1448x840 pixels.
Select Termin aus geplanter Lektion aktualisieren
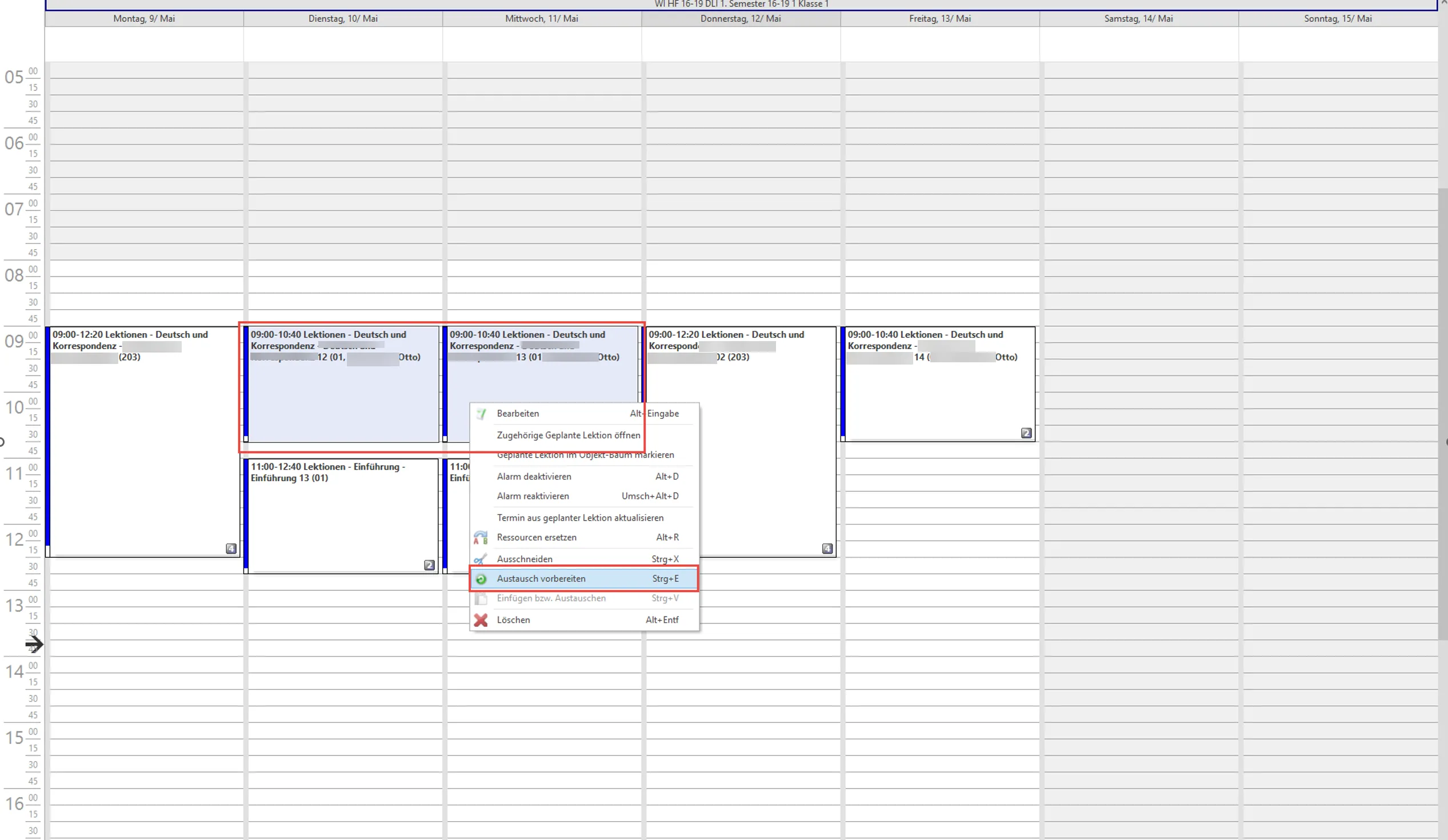coord(585,518)
